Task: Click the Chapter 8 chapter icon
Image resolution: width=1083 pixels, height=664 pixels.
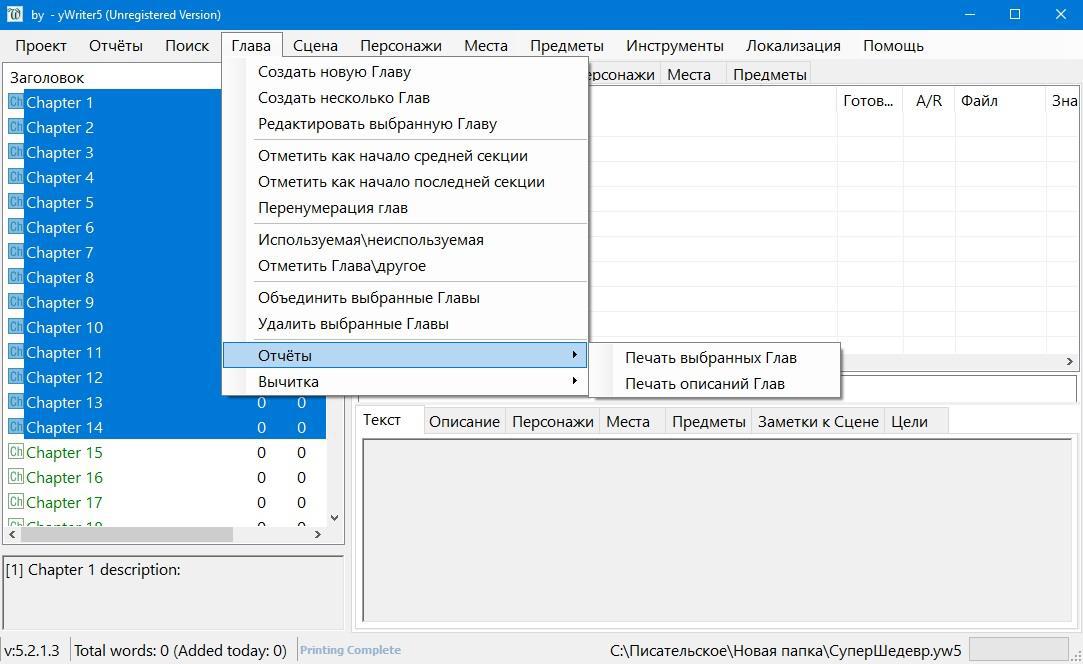Action: [15, 277]
